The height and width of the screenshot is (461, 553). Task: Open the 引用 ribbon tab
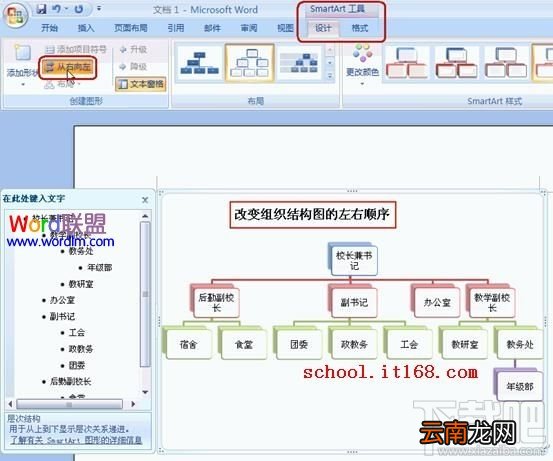tap(176, 28)
